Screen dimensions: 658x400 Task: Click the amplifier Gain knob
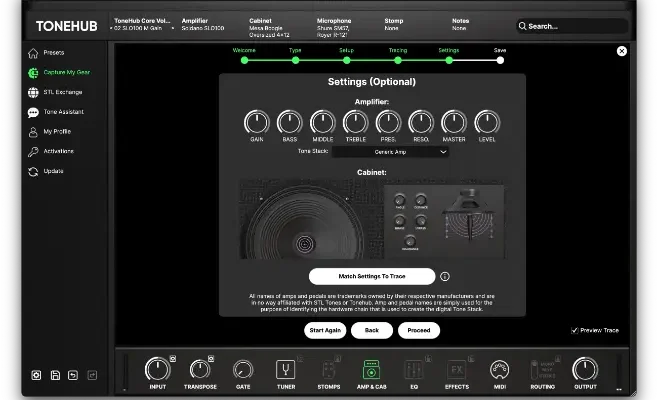257,123
